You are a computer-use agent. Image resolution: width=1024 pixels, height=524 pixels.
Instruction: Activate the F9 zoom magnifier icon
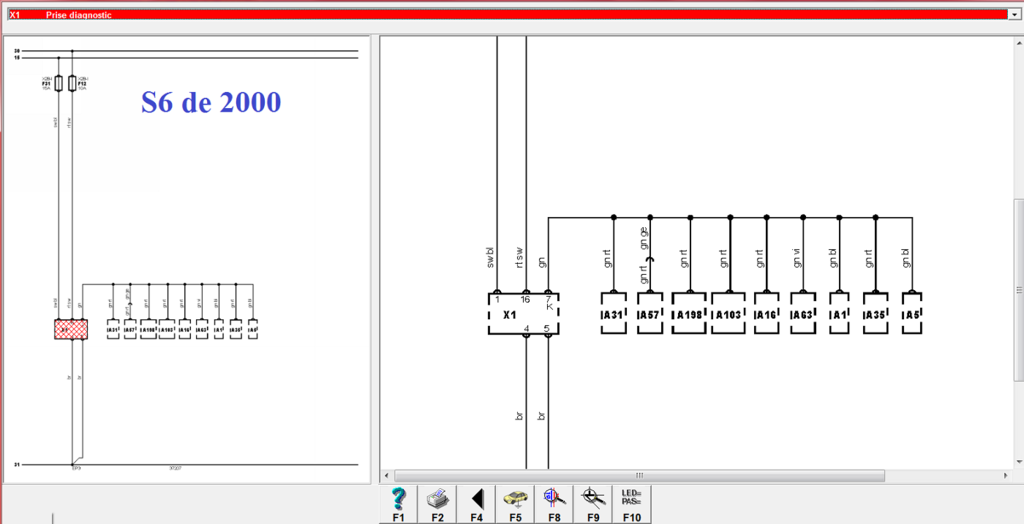click(593, 498)
